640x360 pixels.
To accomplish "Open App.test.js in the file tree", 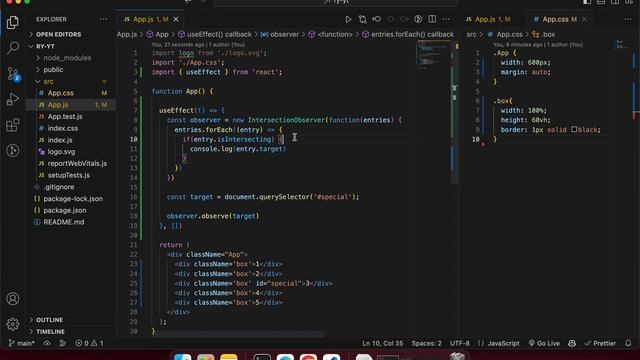I will coord(64,116).
